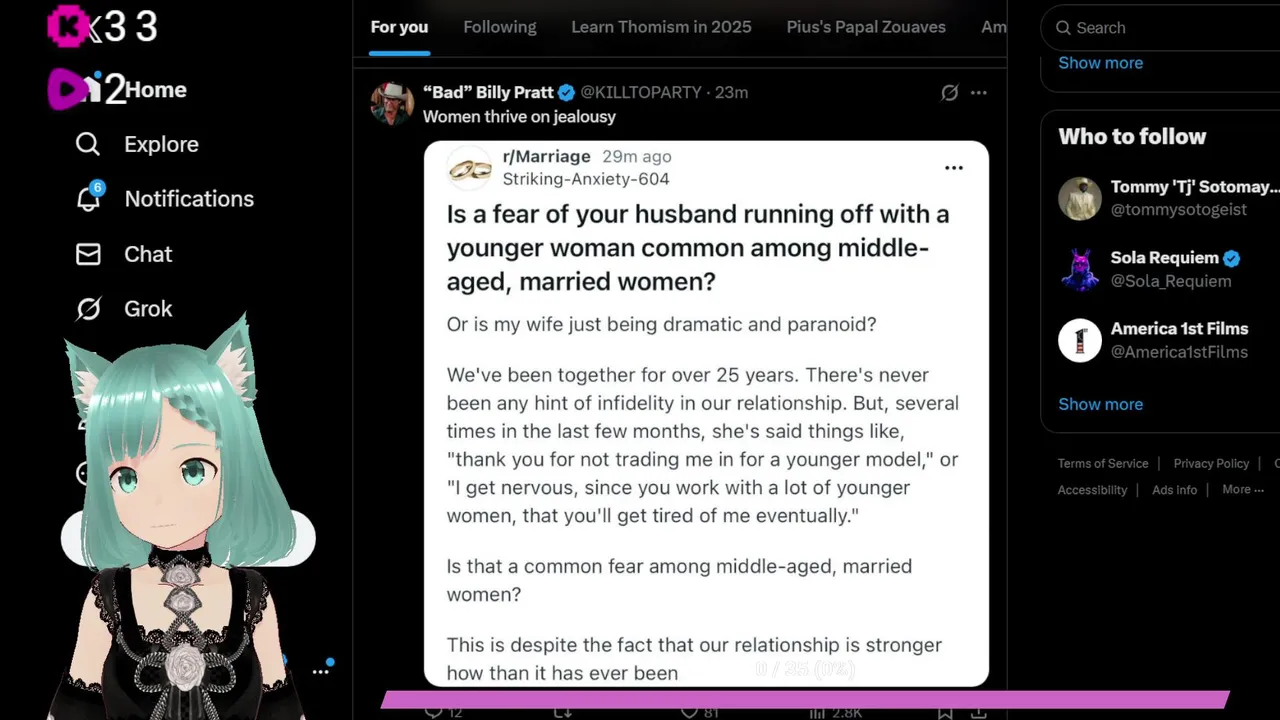Switch to the Following tab
The image size is (1280, 720).
point(500,27)
